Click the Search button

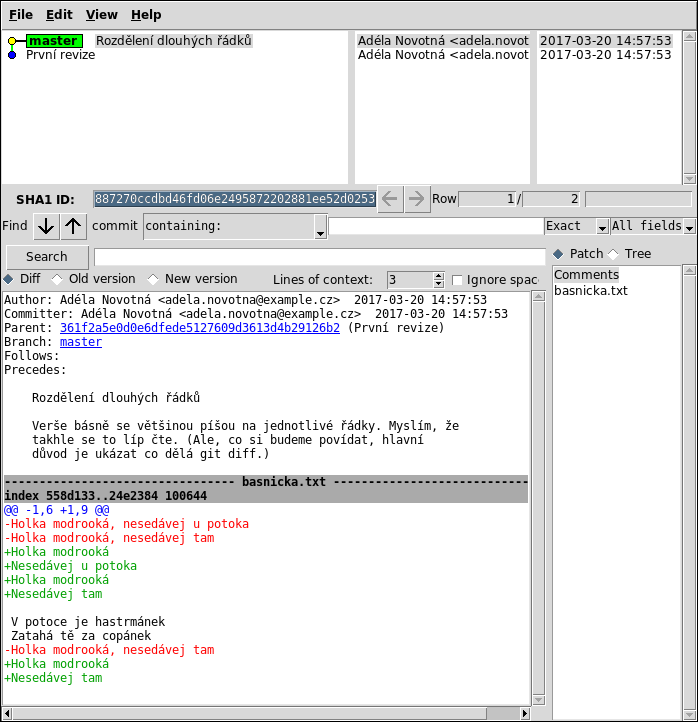pos(47,257)
